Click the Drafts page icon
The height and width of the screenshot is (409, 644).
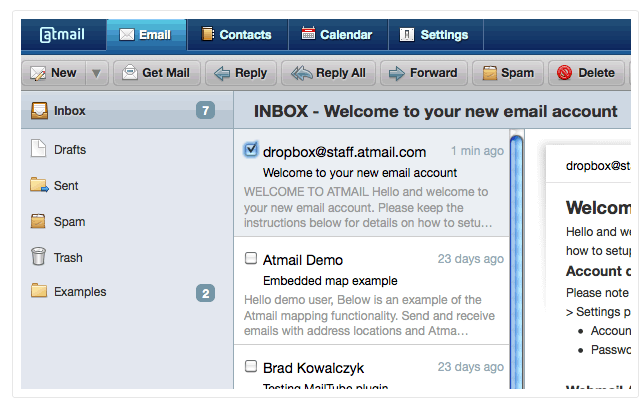click(x=39, y=149)
